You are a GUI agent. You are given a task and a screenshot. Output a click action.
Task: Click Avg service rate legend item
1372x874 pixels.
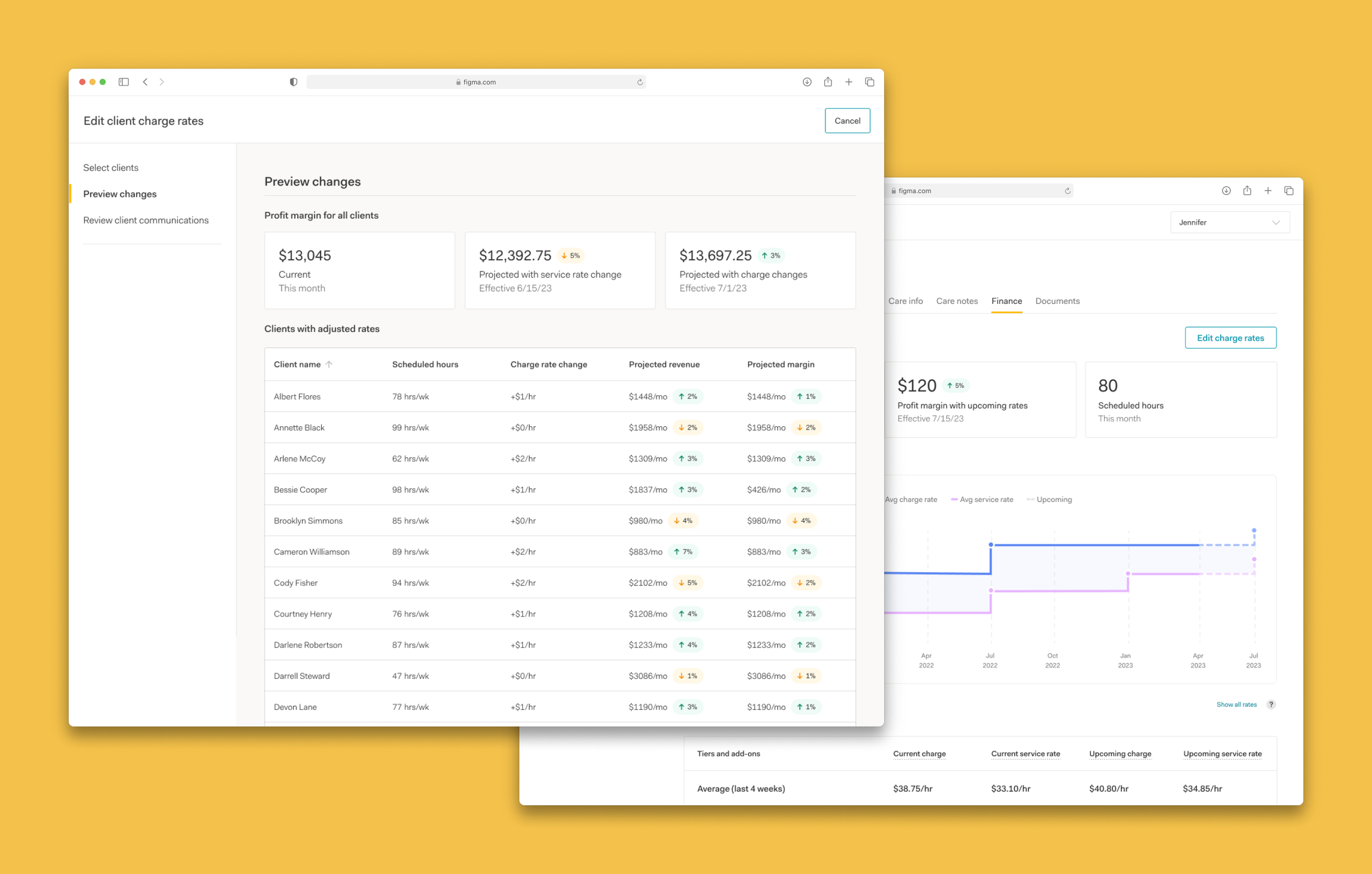click(x=982, y=500)
